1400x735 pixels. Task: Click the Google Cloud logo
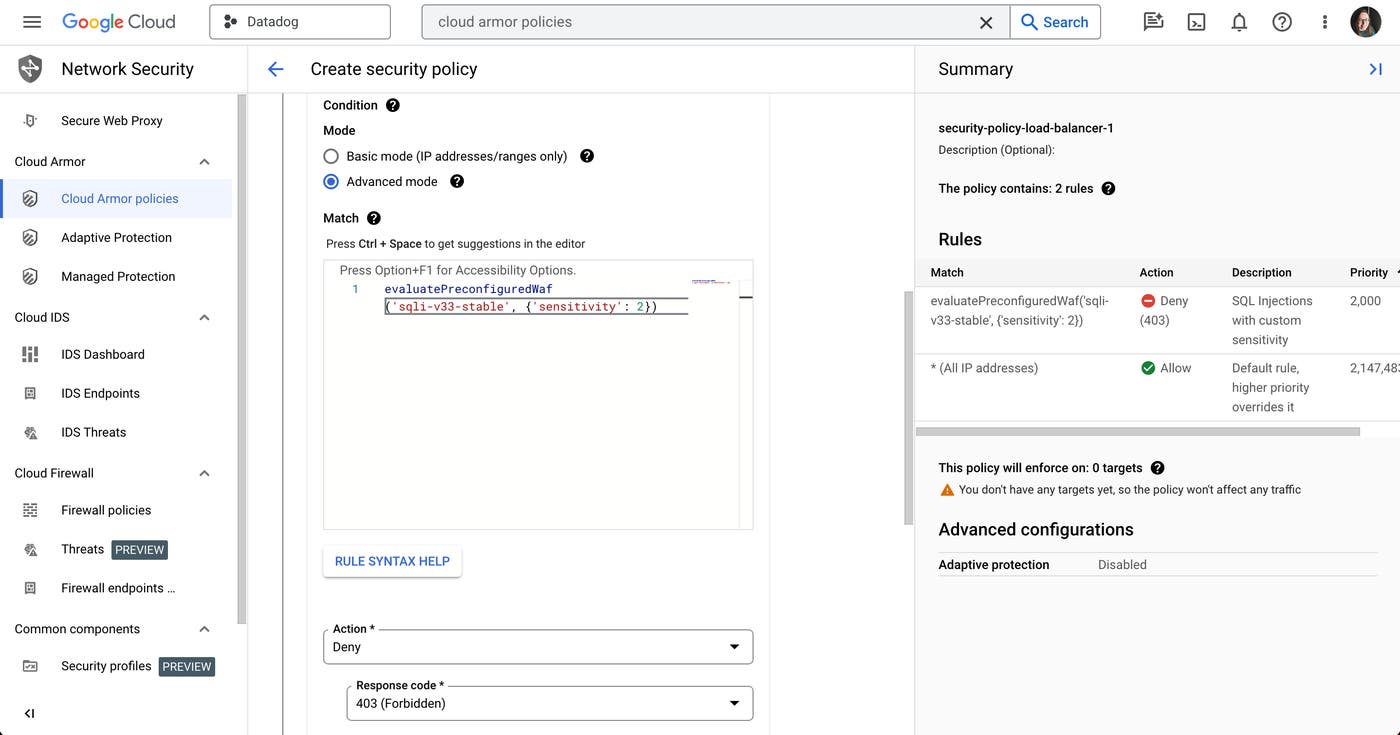coord(118,22)
